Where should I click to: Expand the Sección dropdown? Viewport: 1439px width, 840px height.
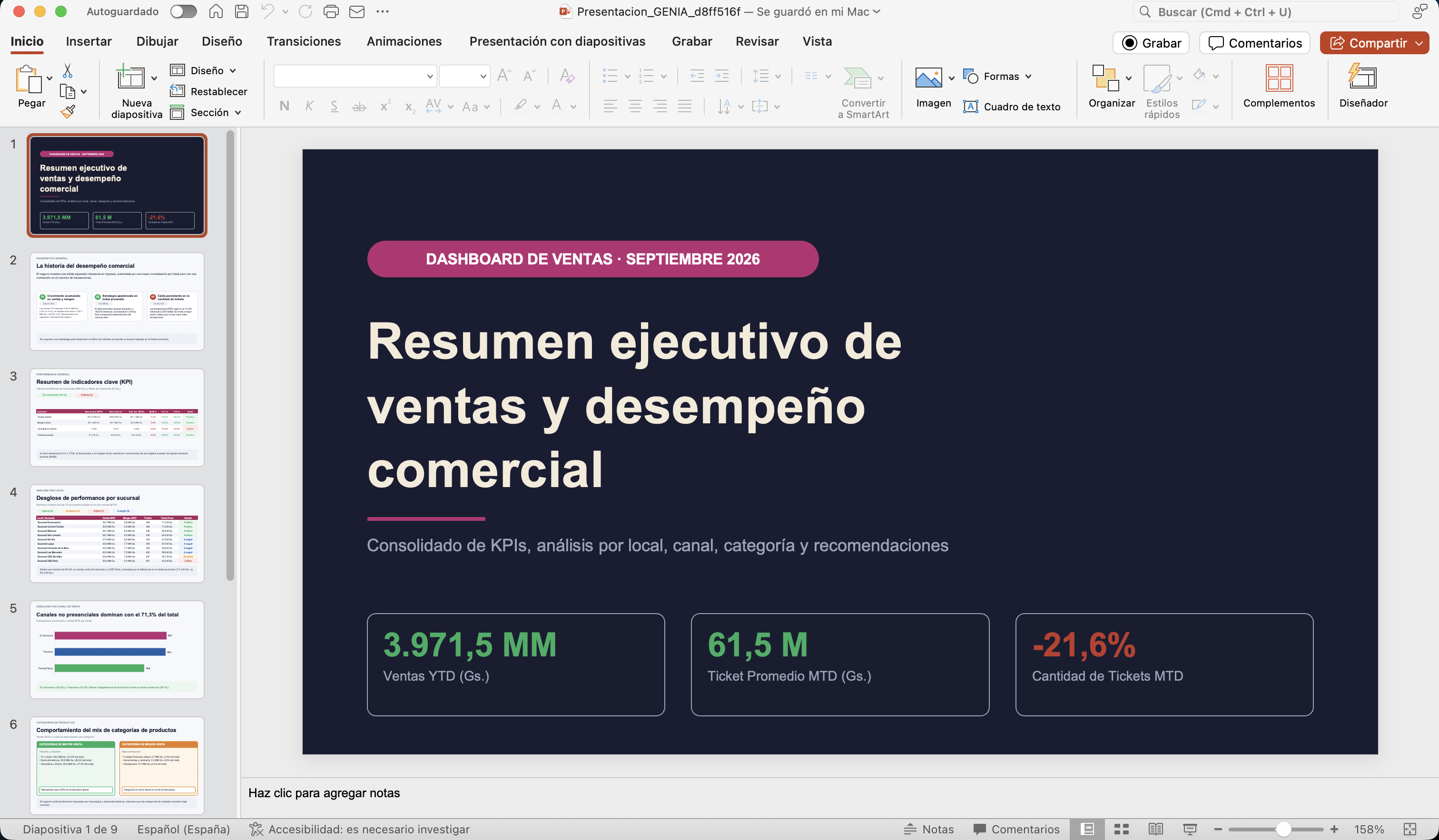pos(237,112)
